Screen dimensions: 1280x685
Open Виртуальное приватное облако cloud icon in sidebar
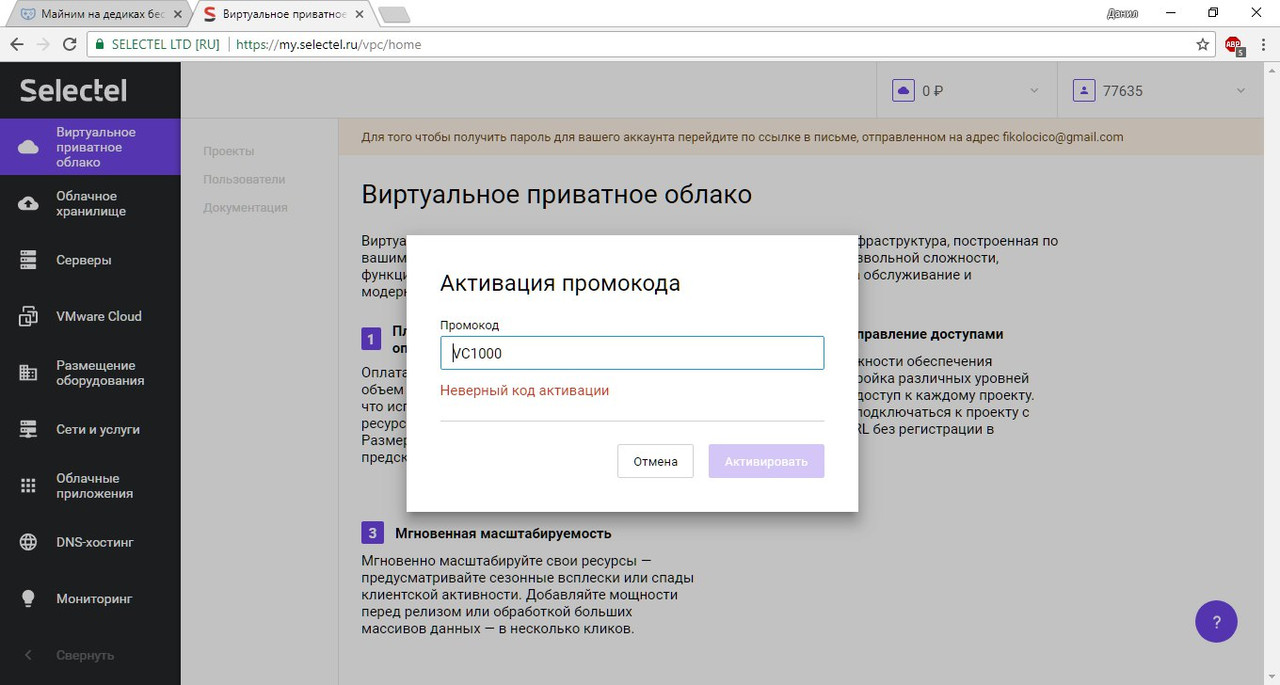[28, 147]
